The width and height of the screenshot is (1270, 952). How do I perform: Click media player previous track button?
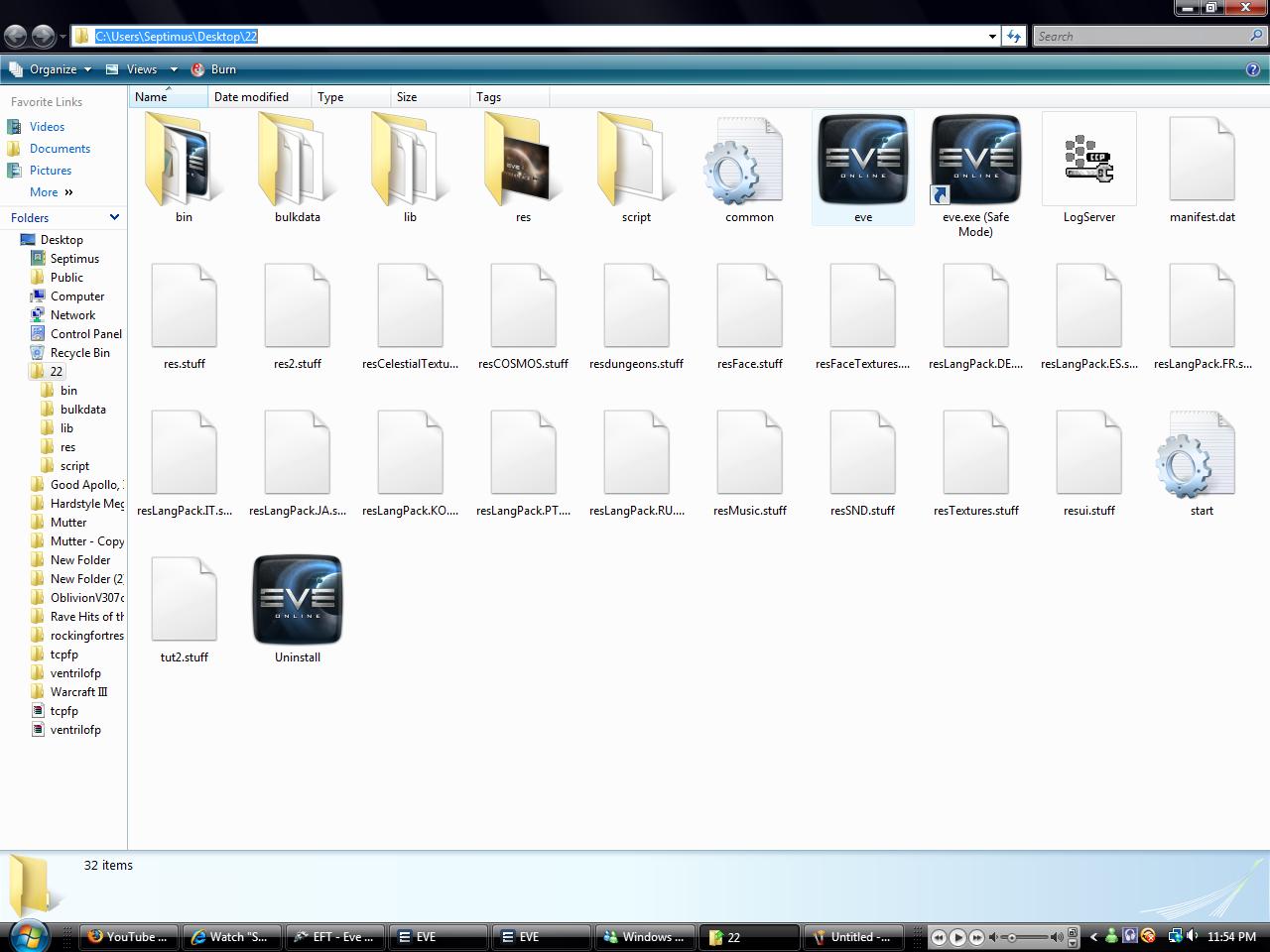[x=939, y=936]
